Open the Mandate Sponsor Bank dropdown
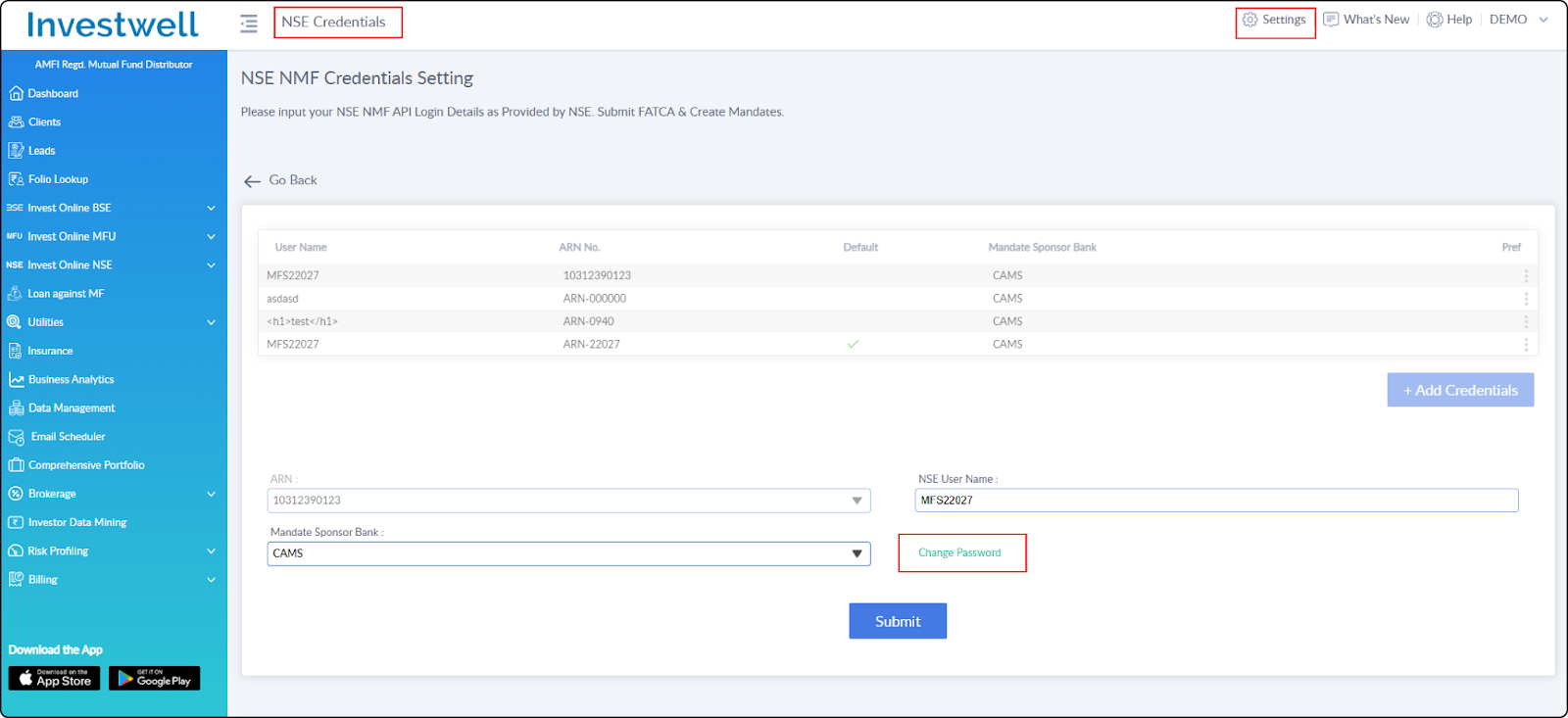 click(568, 553)
